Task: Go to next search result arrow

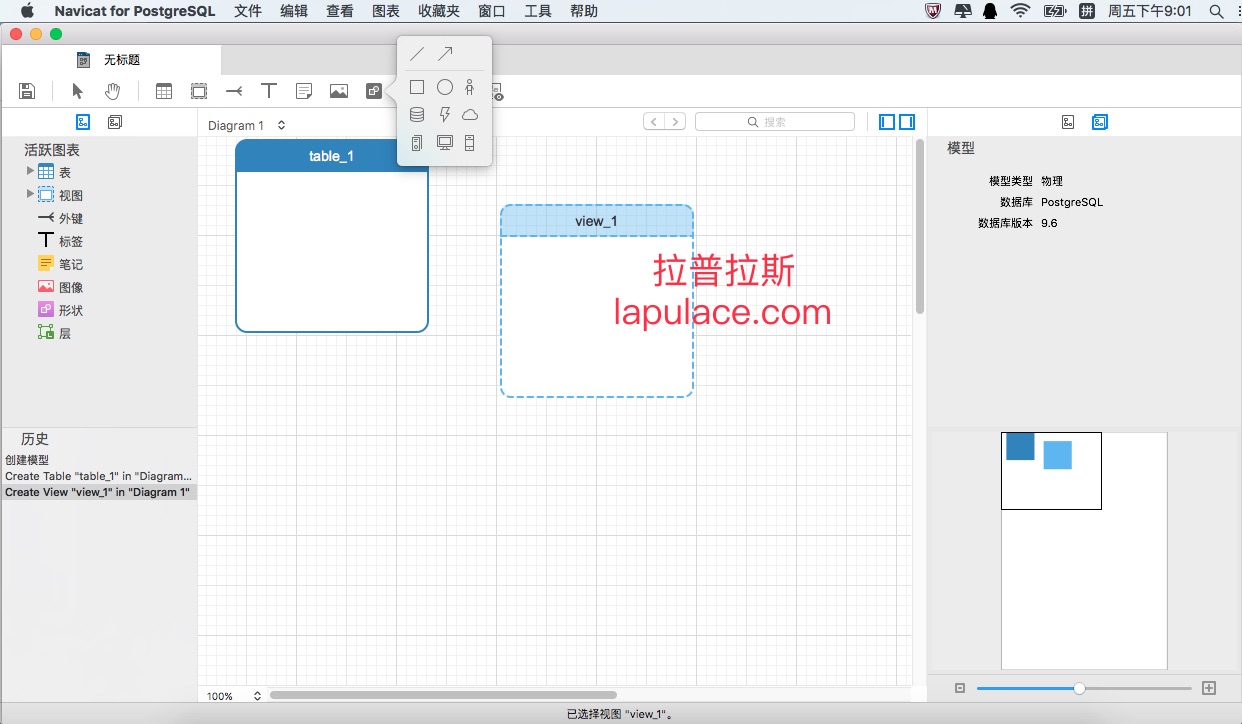Action: click(x=676, y=122)
